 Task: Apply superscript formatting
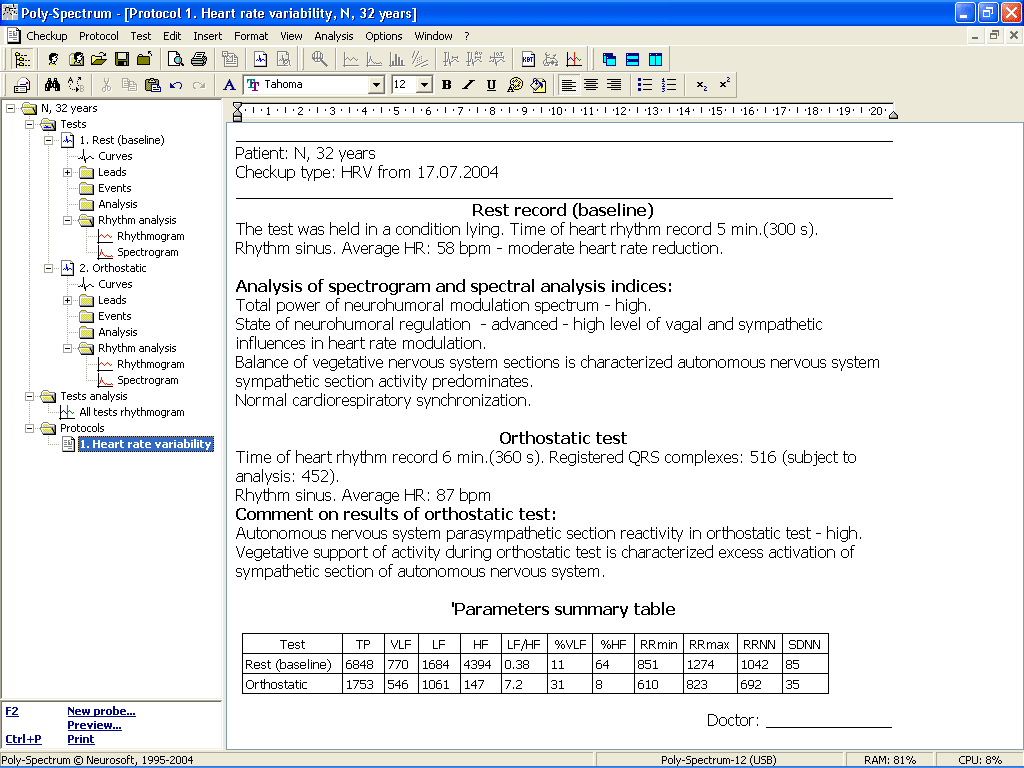[x=724, y=84]
